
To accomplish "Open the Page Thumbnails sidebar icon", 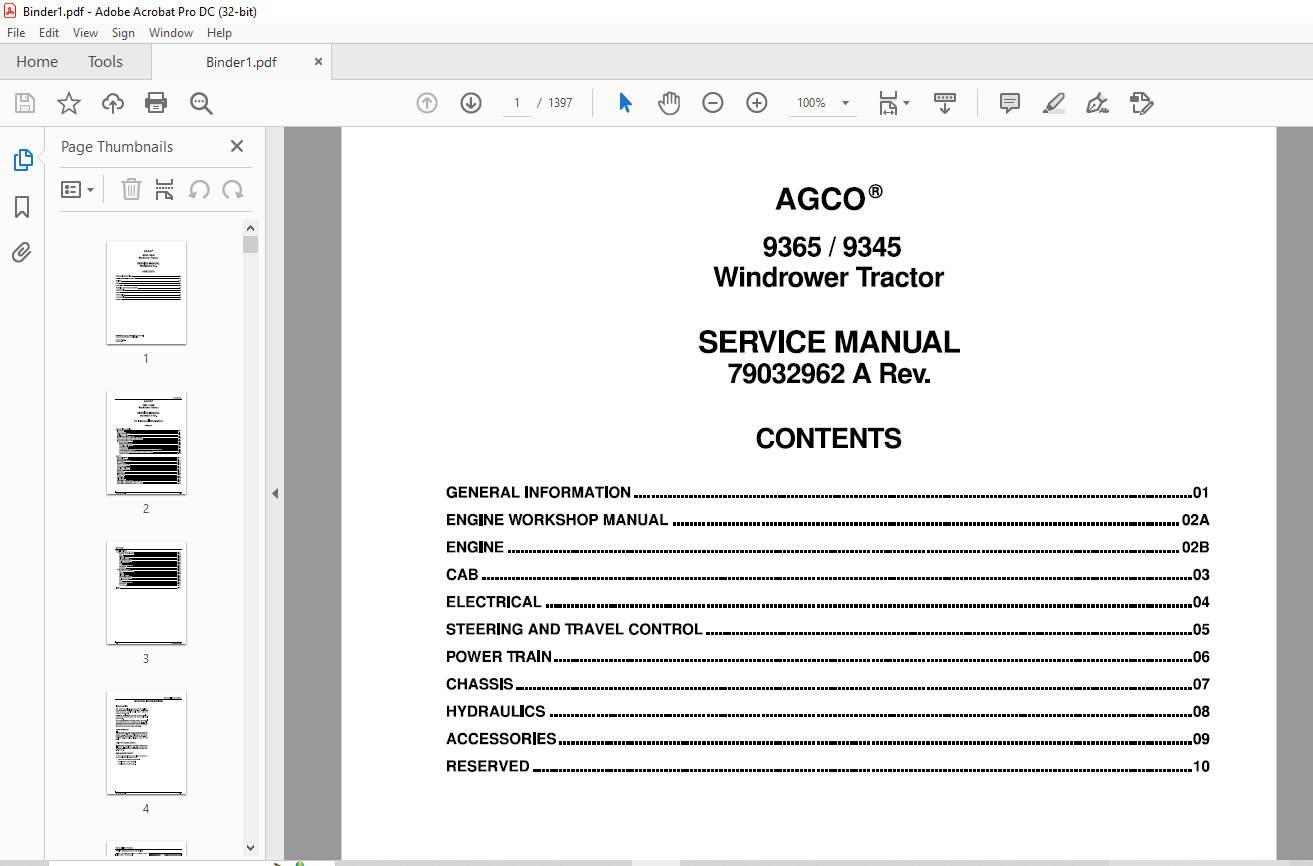I will click(x=22, y=160).
